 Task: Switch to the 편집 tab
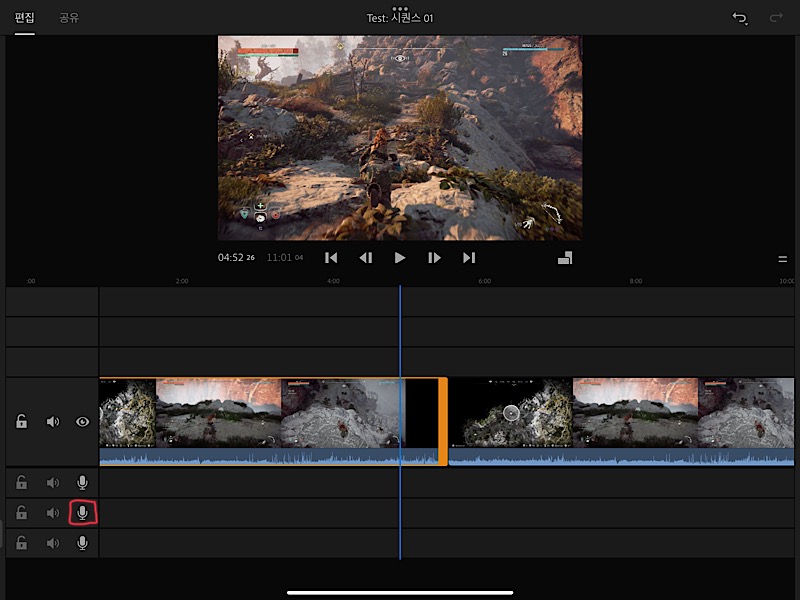point(24,18)
